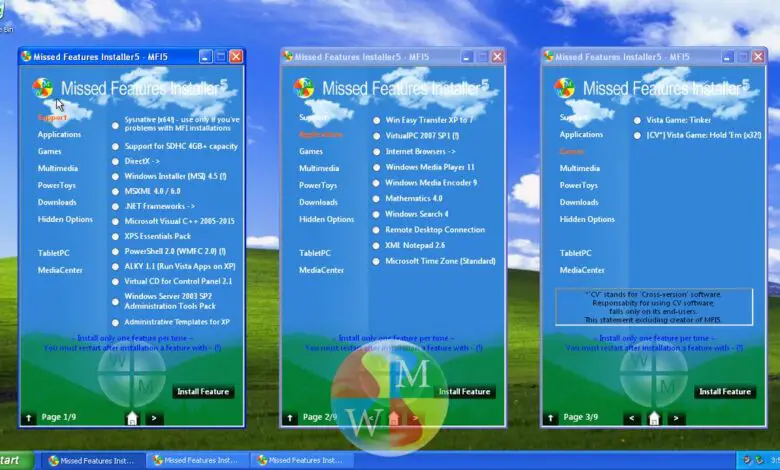The height and width of the screenshot is (470, 780).
Task: Select Windows Media Encoder 9 option
Action: [x=377, y=183]
